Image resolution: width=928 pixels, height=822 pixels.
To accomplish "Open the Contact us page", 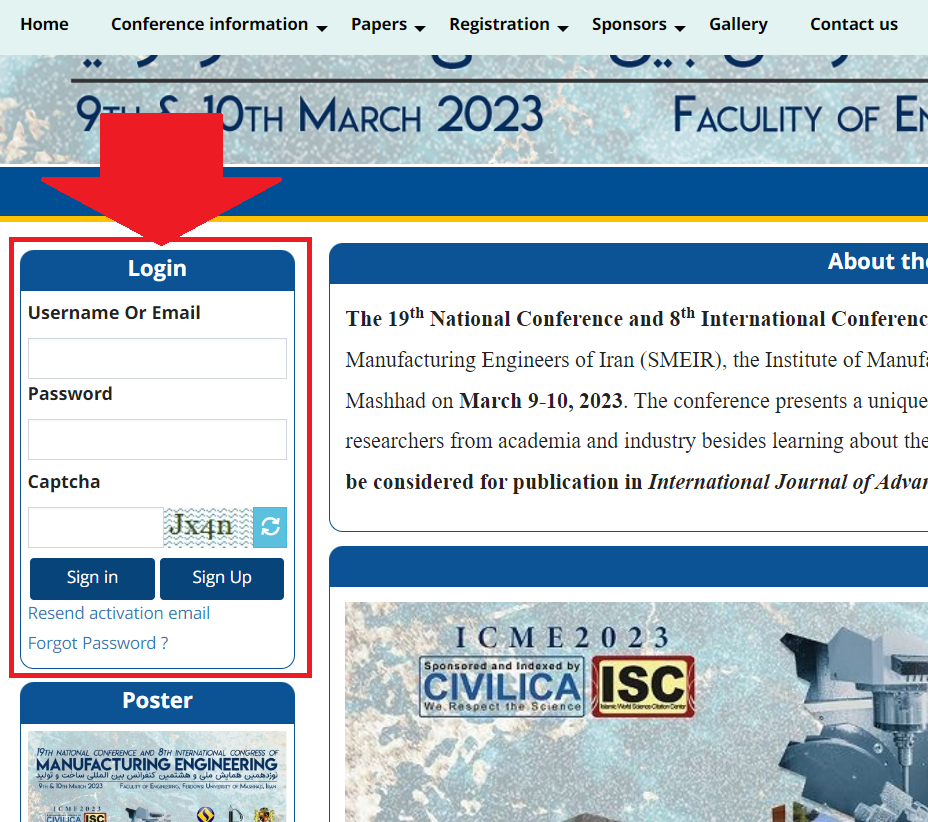I will 853,24.
